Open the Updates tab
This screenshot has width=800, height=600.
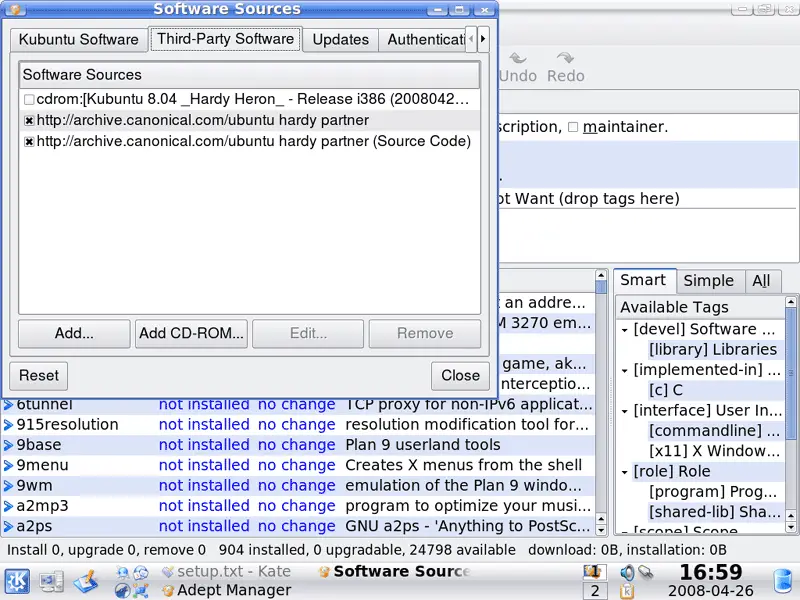click(x=340, y=40)
